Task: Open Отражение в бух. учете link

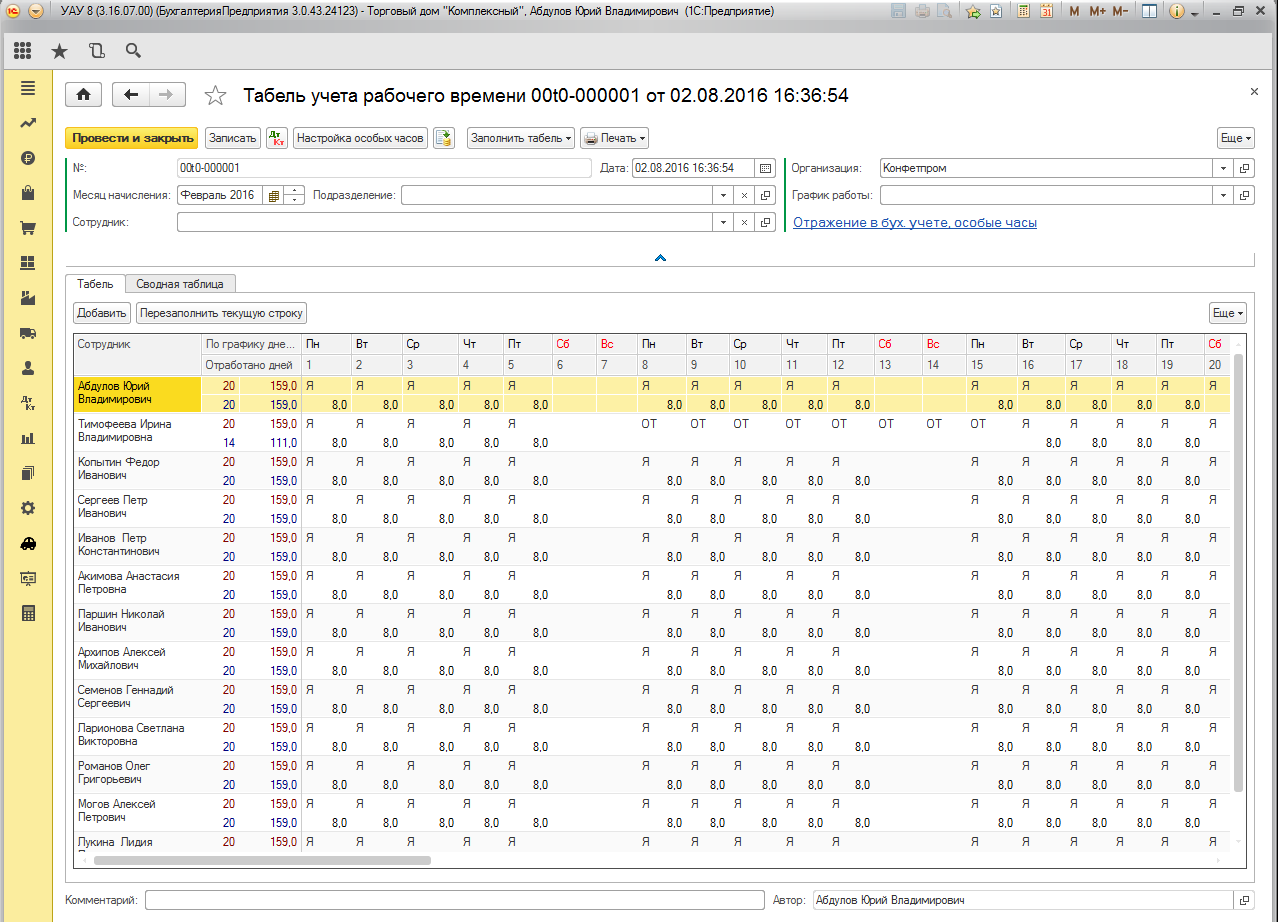Action: coord(915,223)
